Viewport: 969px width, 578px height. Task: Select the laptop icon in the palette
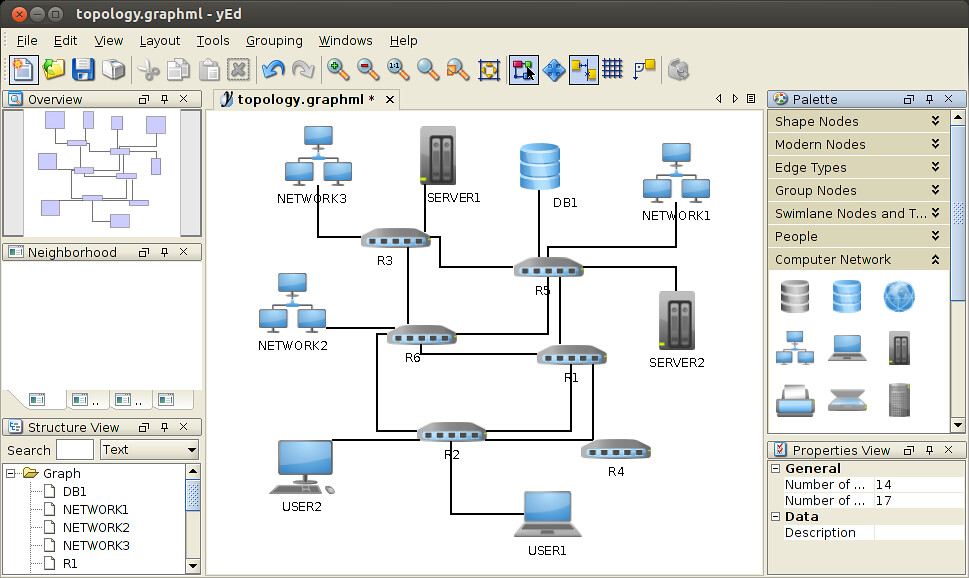846,346
